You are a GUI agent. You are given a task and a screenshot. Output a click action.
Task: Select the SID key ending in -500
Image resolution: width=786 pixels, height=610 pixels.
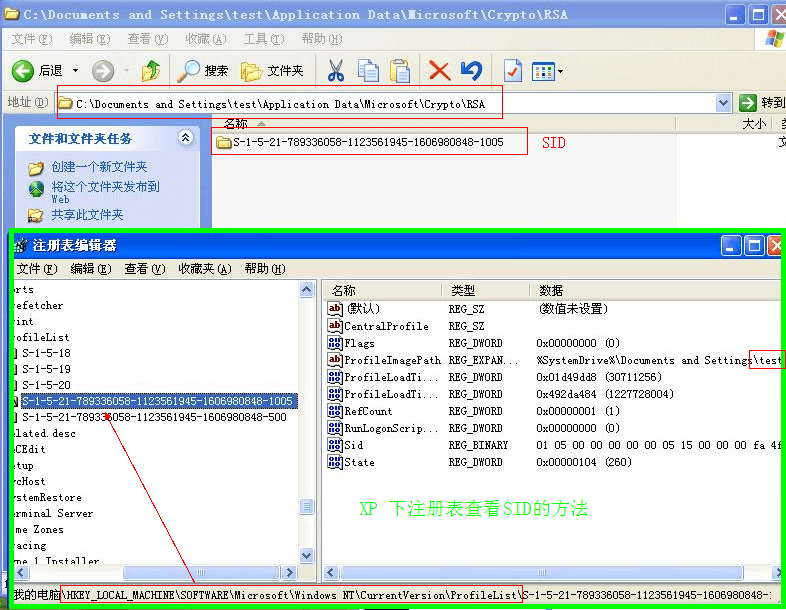(x=154, y=417)
